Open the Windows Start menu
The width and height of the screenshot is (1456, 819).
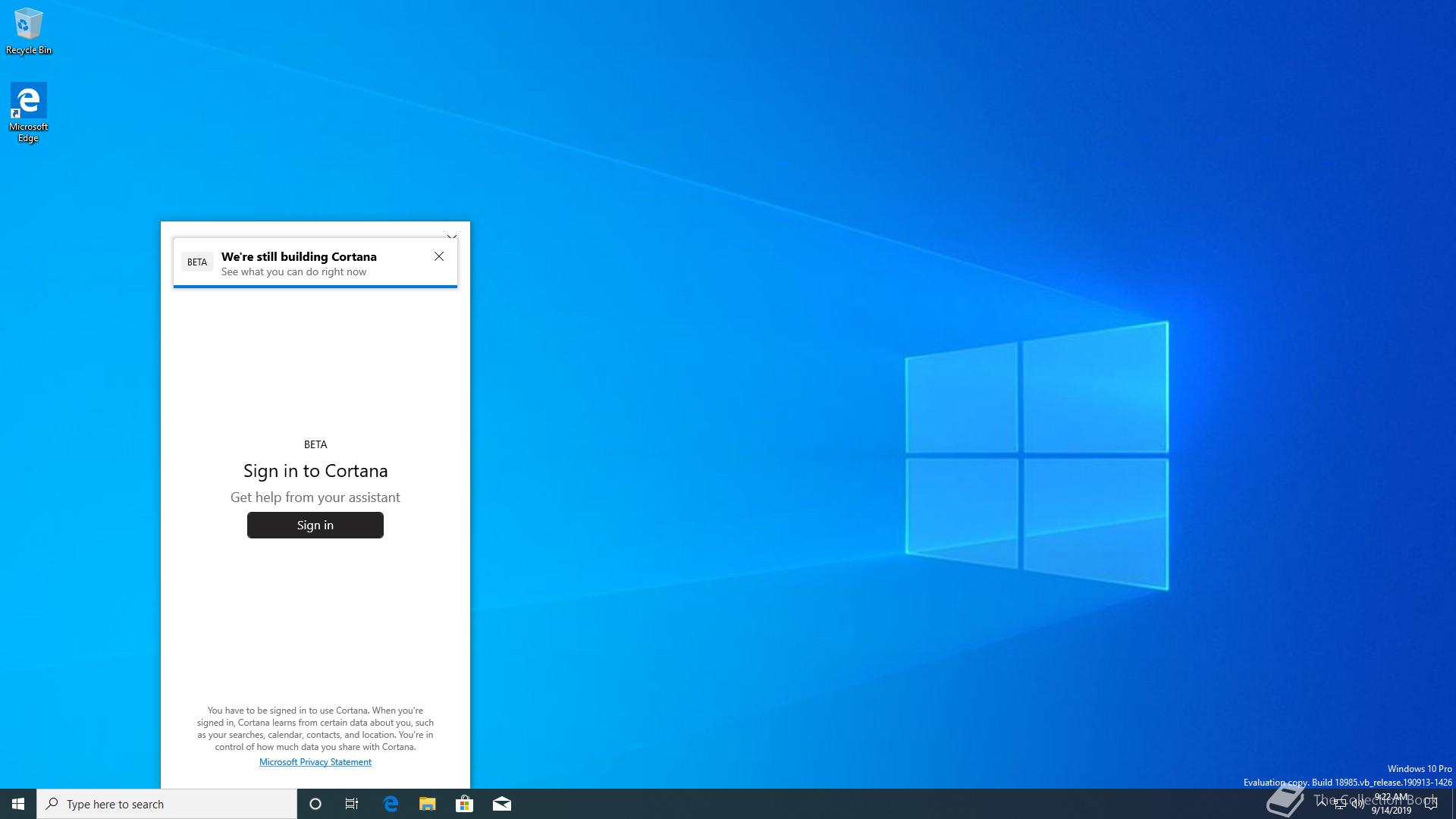click(x=18, y=804)
